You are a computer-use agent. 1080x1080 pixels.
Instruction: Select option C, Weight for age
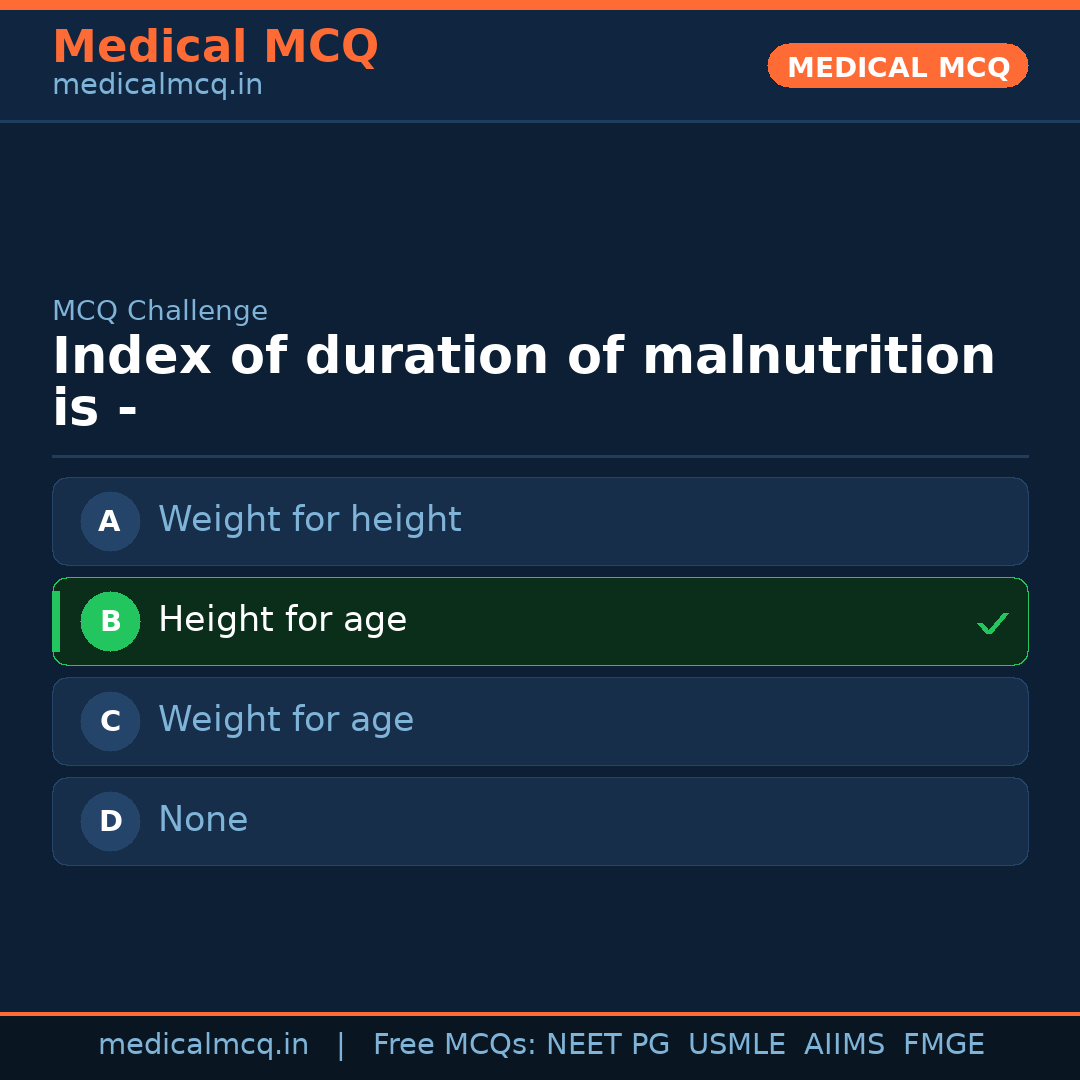[x=540, y=721]
